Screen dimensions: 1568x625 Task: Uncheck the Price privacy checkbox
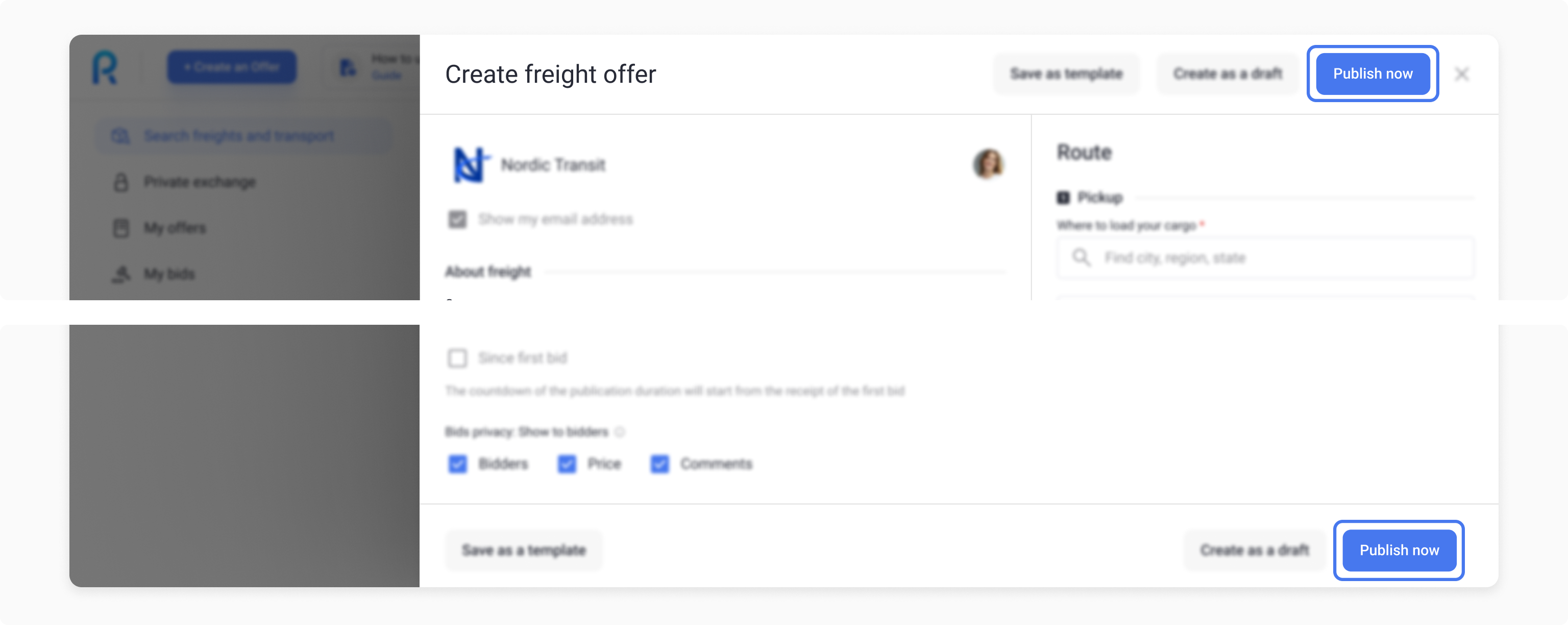pyautogui.click(x=567, y=464)
